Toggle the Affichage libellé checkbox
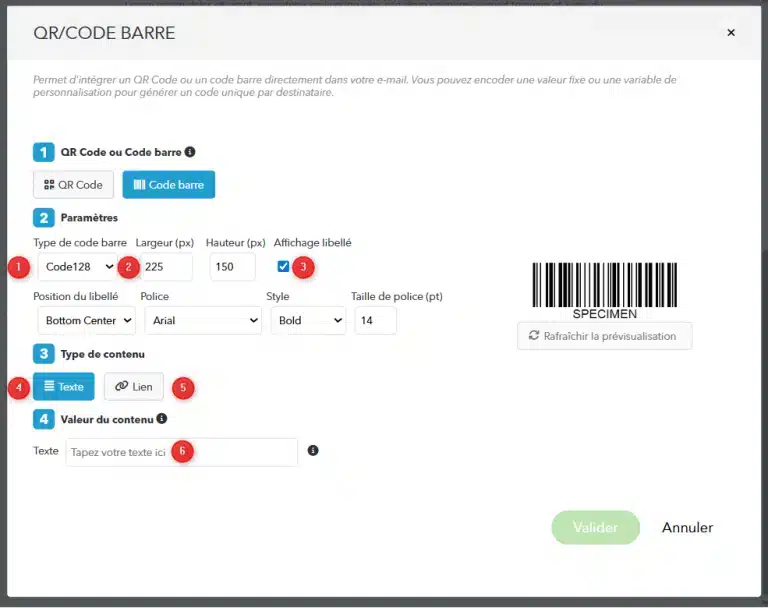 coord(283,267)
